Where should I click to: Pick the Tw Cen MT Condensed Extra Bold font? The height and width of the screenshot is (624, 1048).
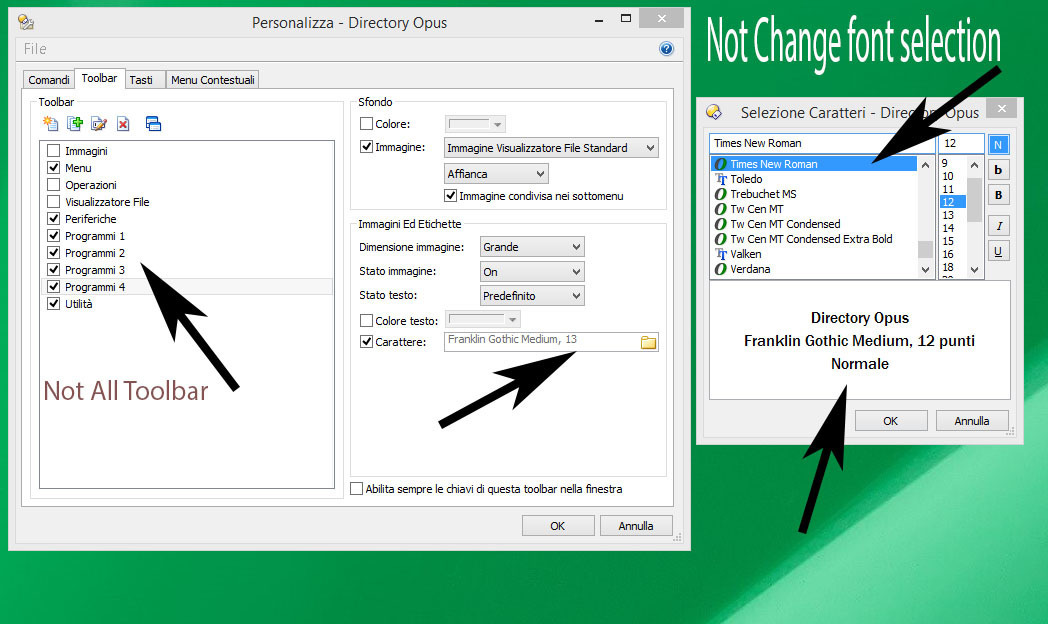pyautogui.click(x=813, y=239)
